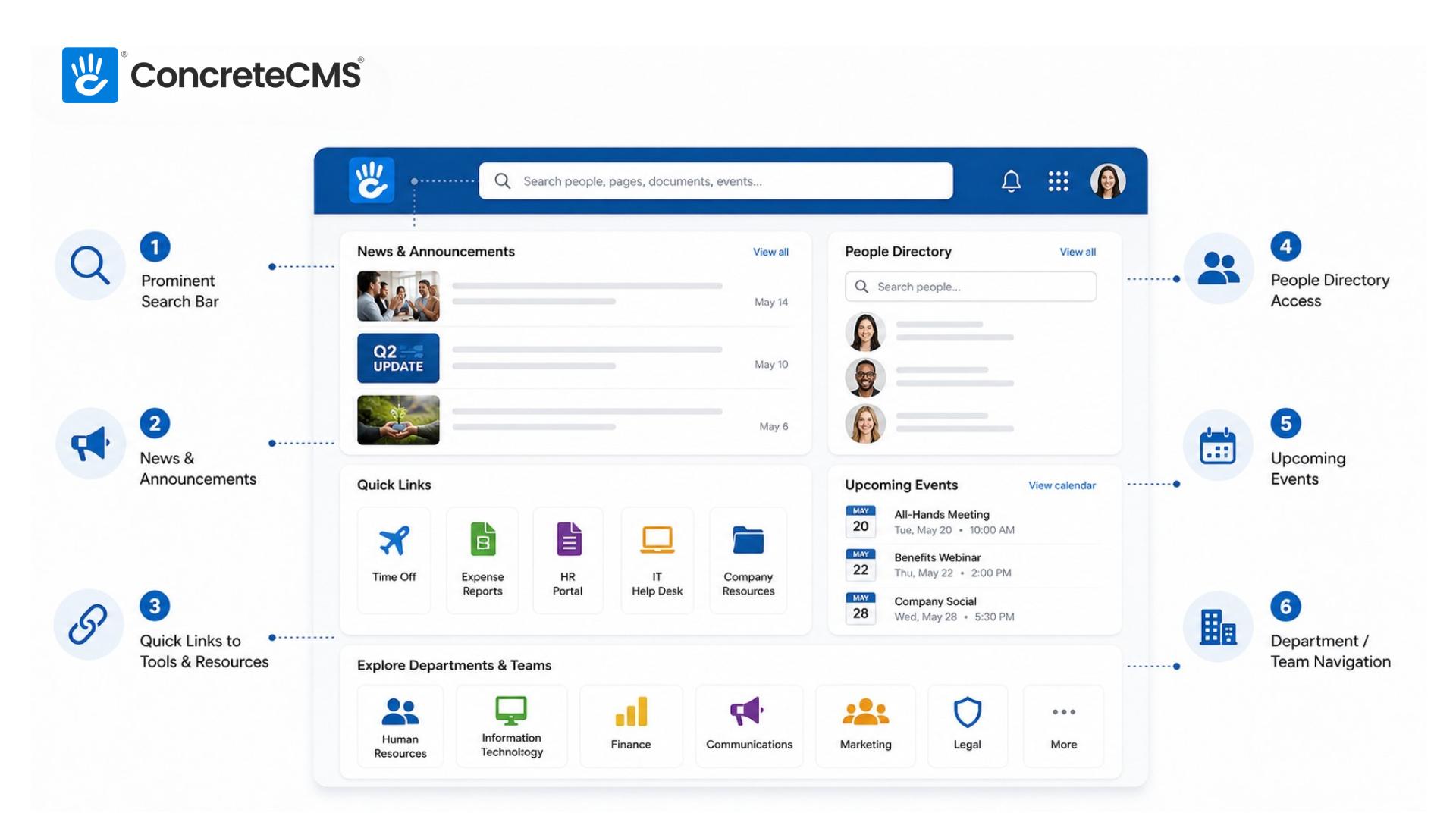The image size is (1456, 819).
Task: View all News & Announcements
Action: click(770, 252)
